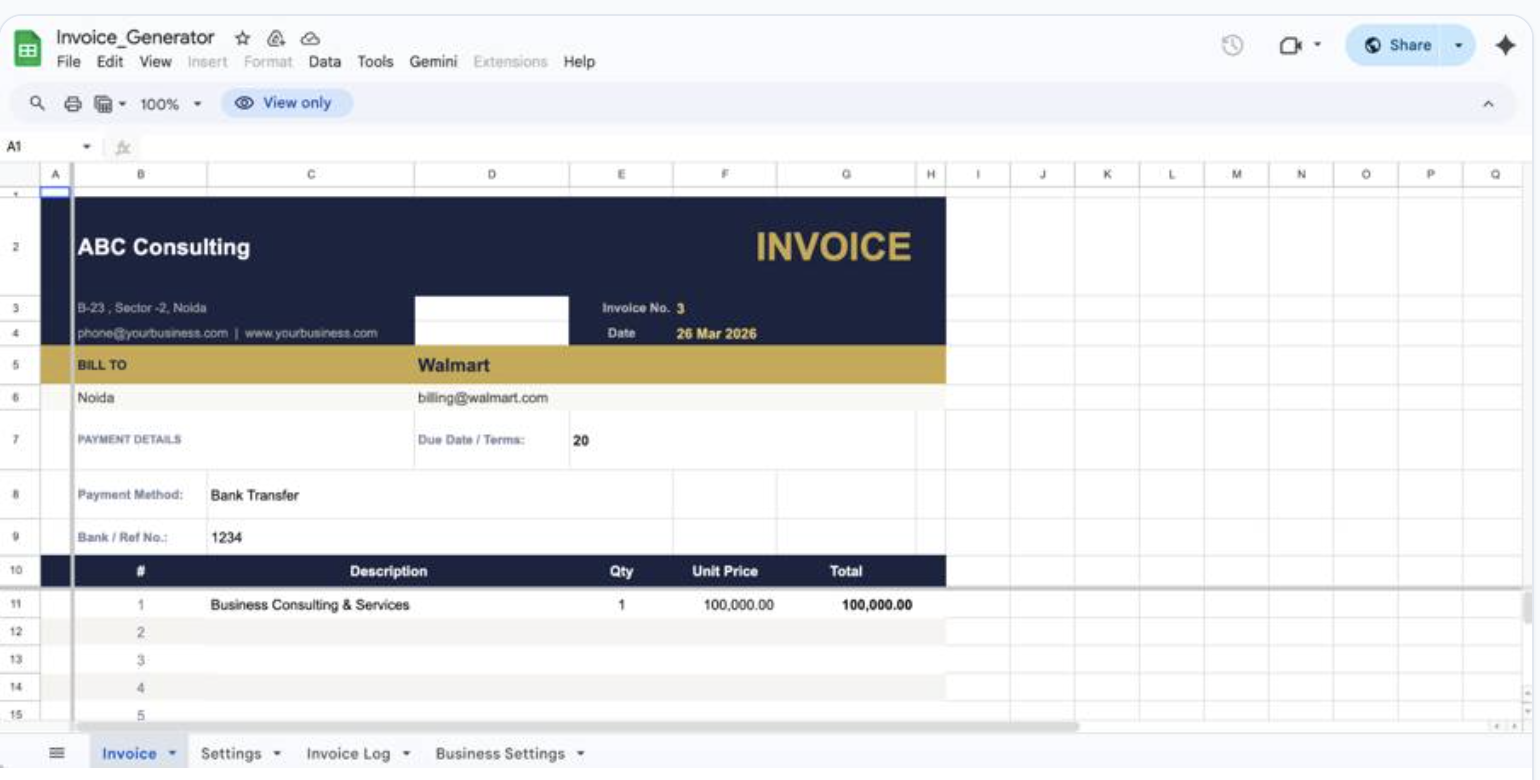Image resolution: width=1540 pixels, height=780 pixels.
Task: Click the Invoice No. value 3
Action: (x=681, y=309)
